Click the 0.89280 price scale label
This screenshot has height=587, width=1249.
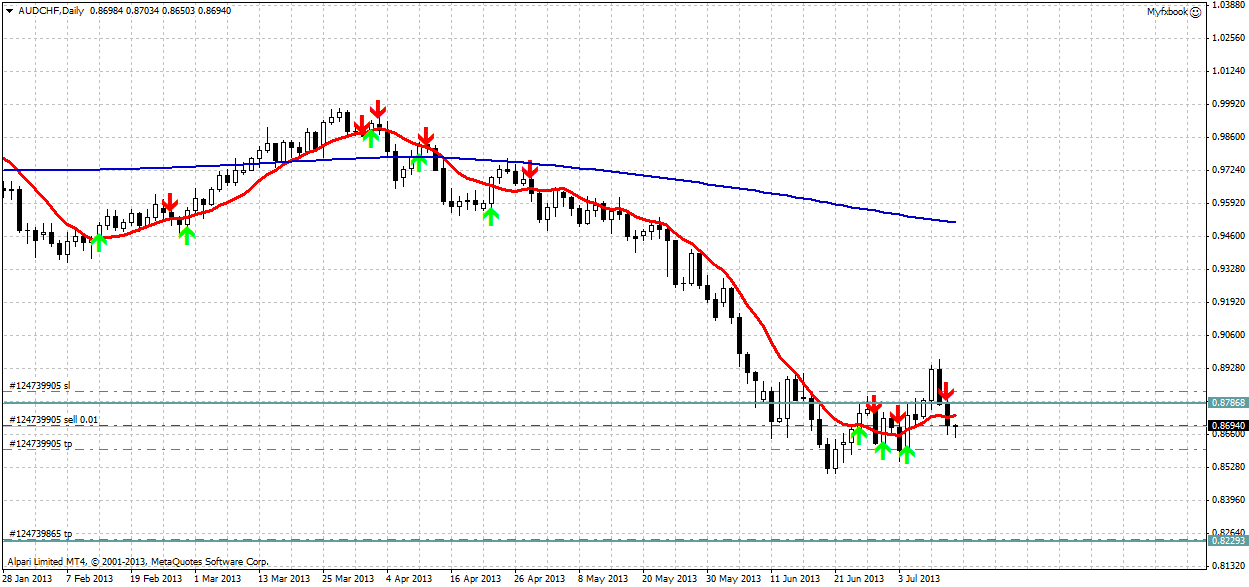coord(1228,368)
